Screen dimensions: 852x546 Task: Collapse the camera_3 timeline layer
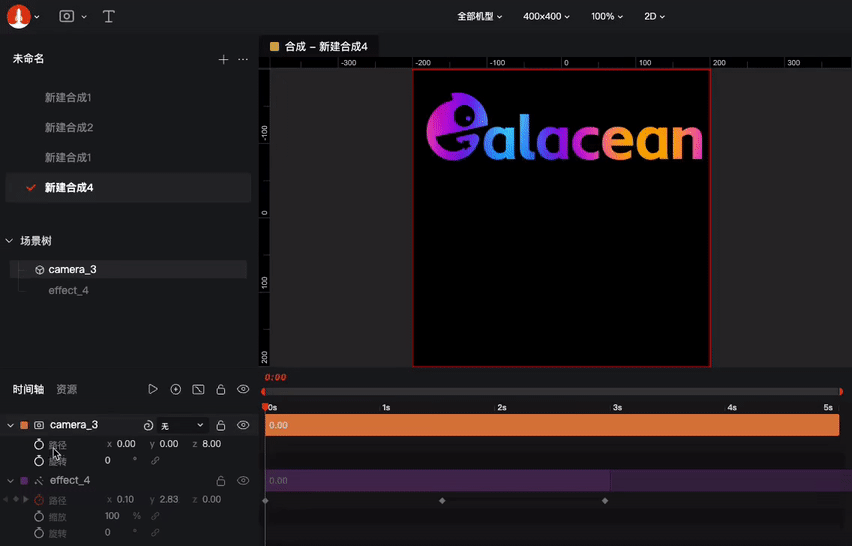tap(10, 425)
